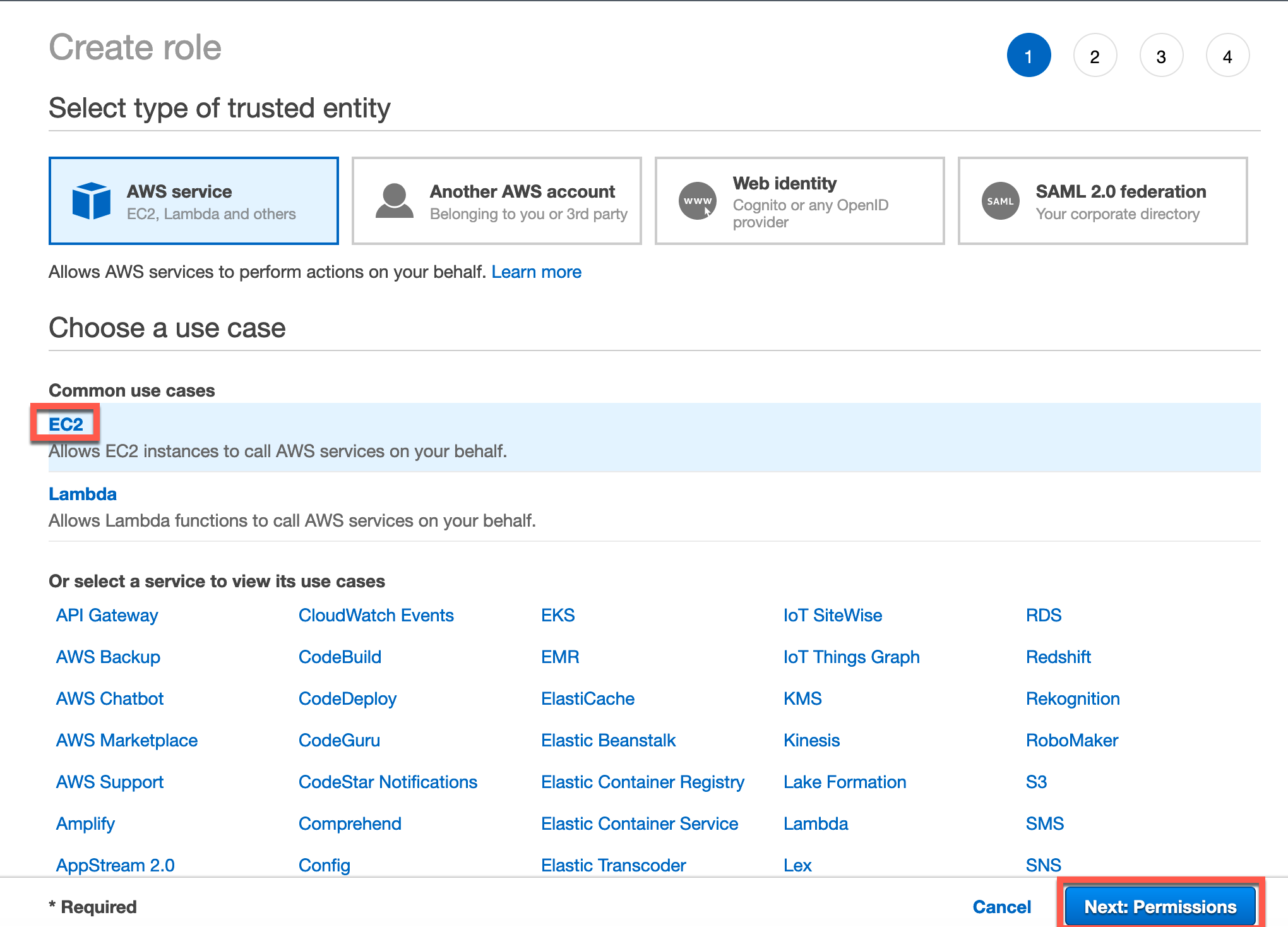Select the AWS service trusted entity card

tap(194, 201)
